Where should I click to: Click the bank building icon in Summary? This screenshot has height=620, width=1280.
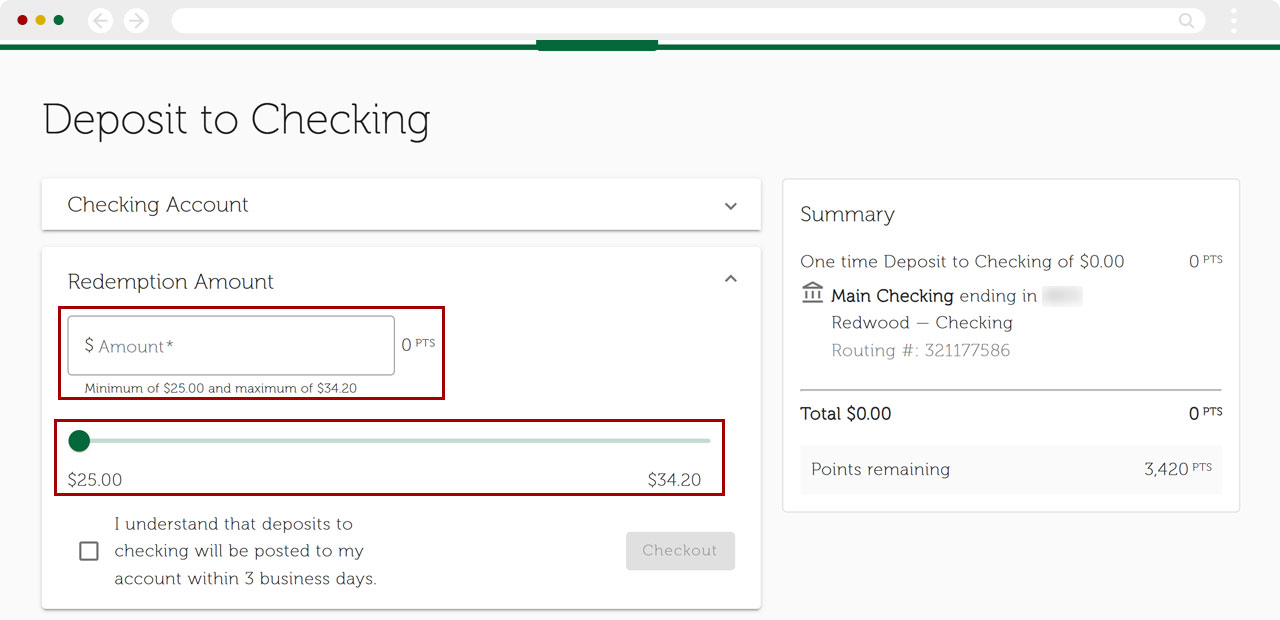click(812, 294)
